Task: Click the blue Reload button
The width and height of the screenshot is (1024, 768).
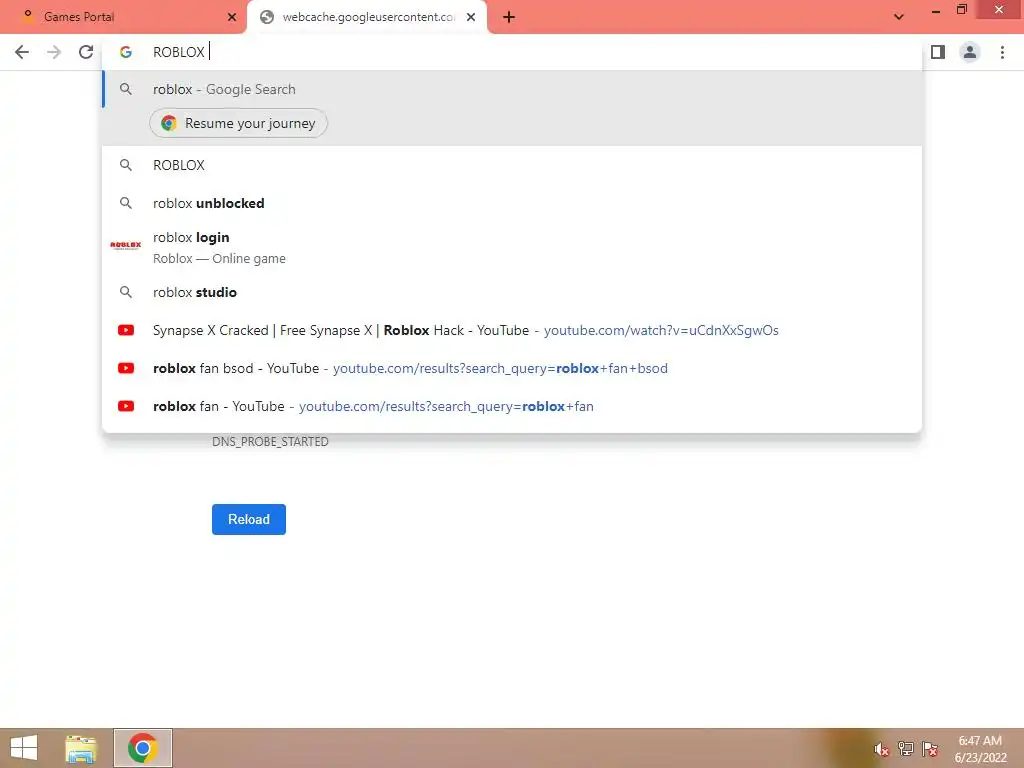Action: 249,519
